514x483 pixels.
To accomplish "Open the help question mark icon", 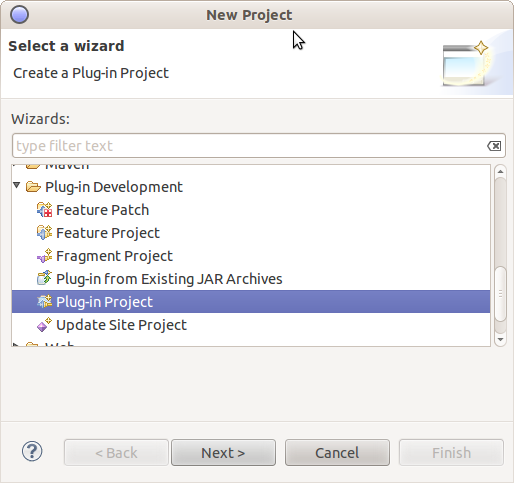I will (x=32, y=452).
